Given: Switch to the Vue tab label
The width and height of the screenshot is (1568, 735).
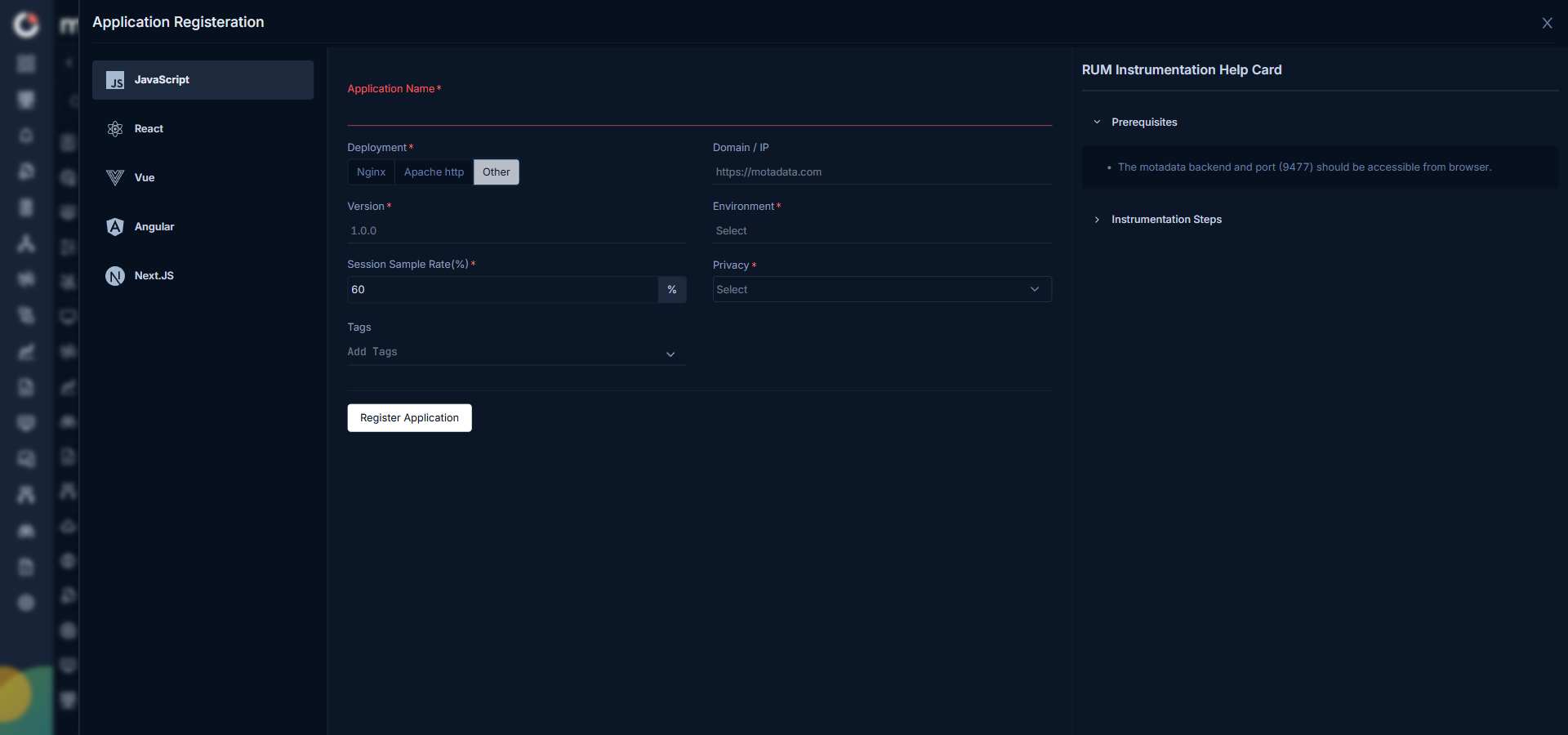Looking at the screenshot, I should (145, 178).
